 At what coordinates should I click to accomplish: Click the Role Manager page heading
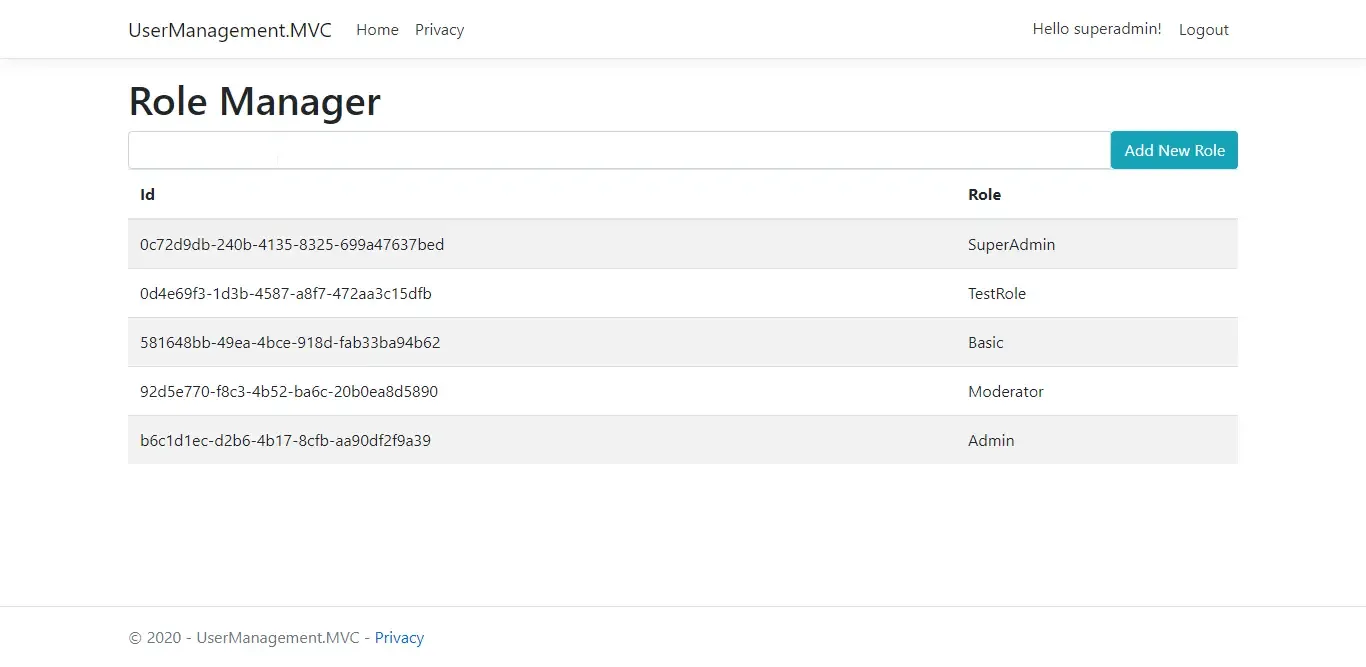[254, 101]
